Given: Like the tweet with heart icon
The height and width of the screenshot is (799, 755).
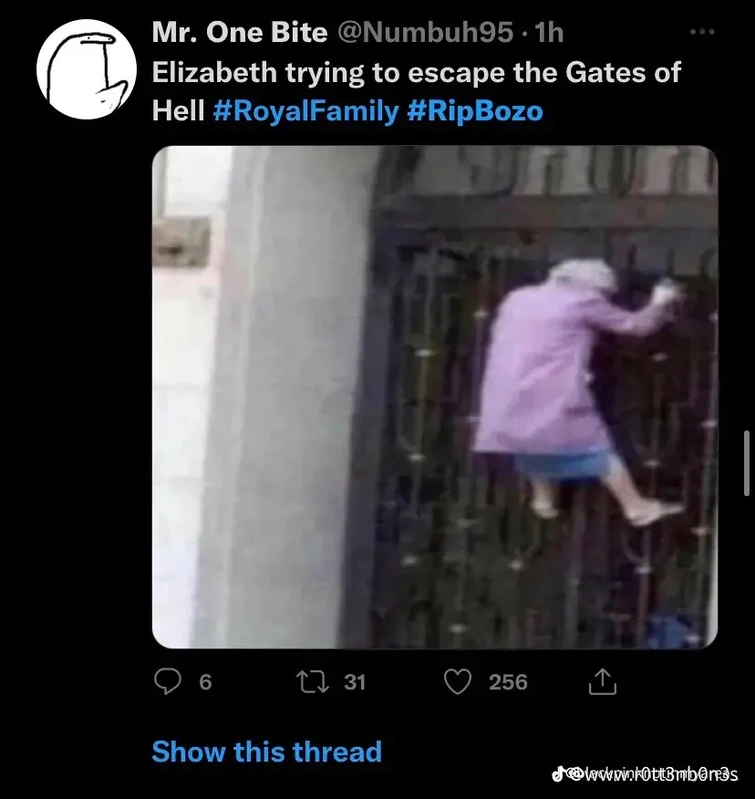Looking at the screenshot, I should 457,682.
